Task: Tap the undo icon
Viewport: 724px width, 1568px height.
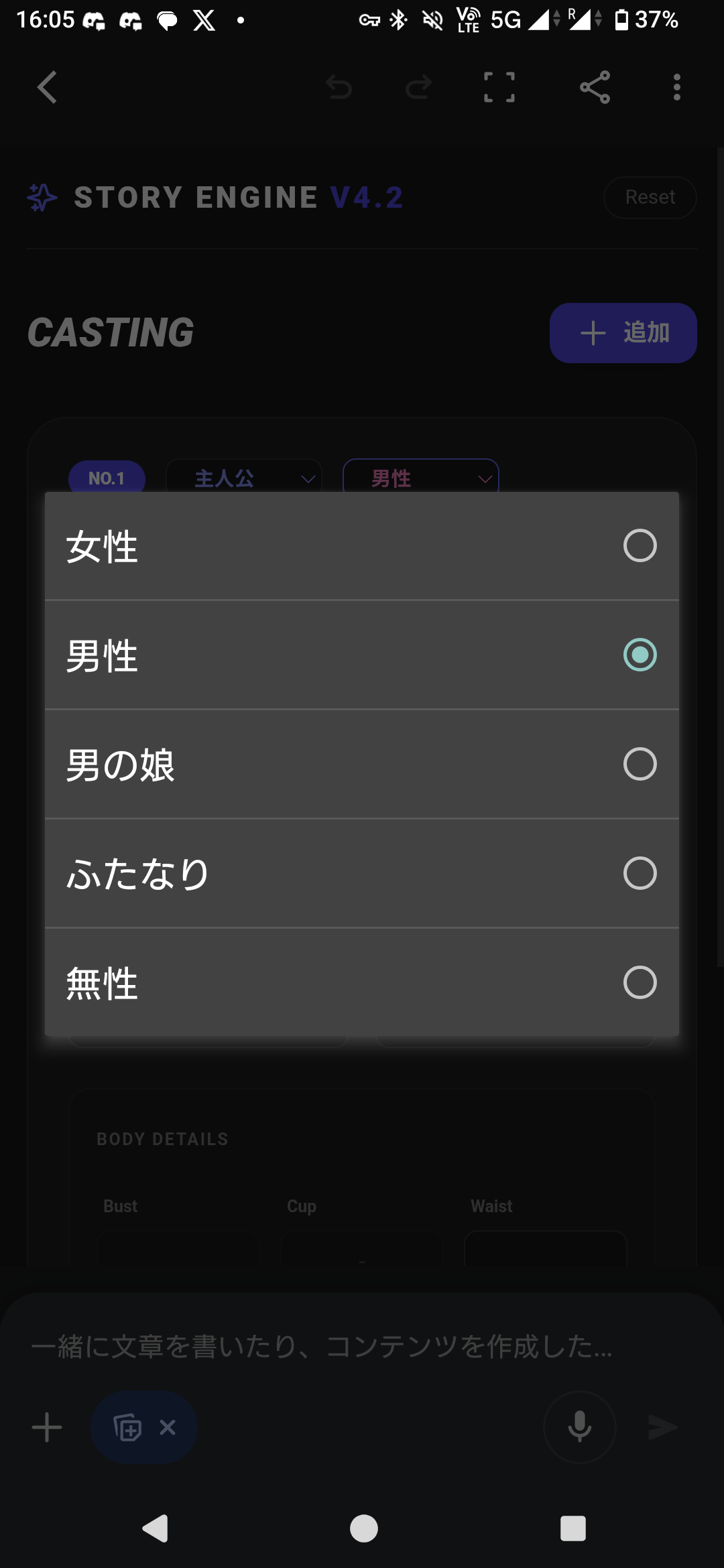Action: (x=339, y=87)
